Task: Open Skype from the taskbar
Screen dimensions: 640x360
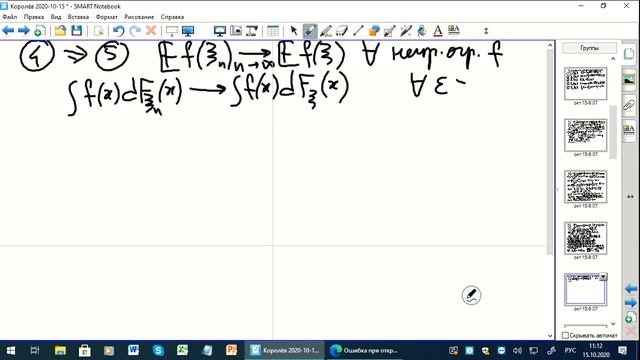Action: 158,350
